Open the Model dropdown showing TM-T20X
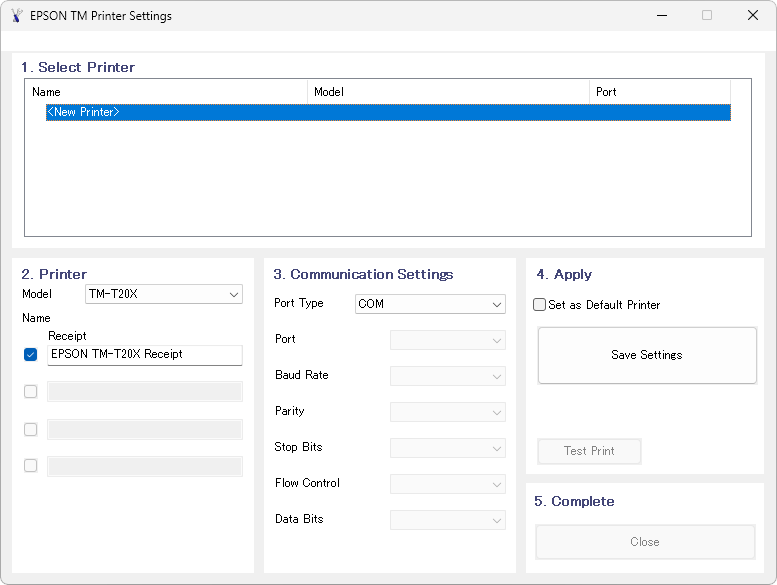The height and width of the screenshot is (585, 777). click(x=164, y=294)
